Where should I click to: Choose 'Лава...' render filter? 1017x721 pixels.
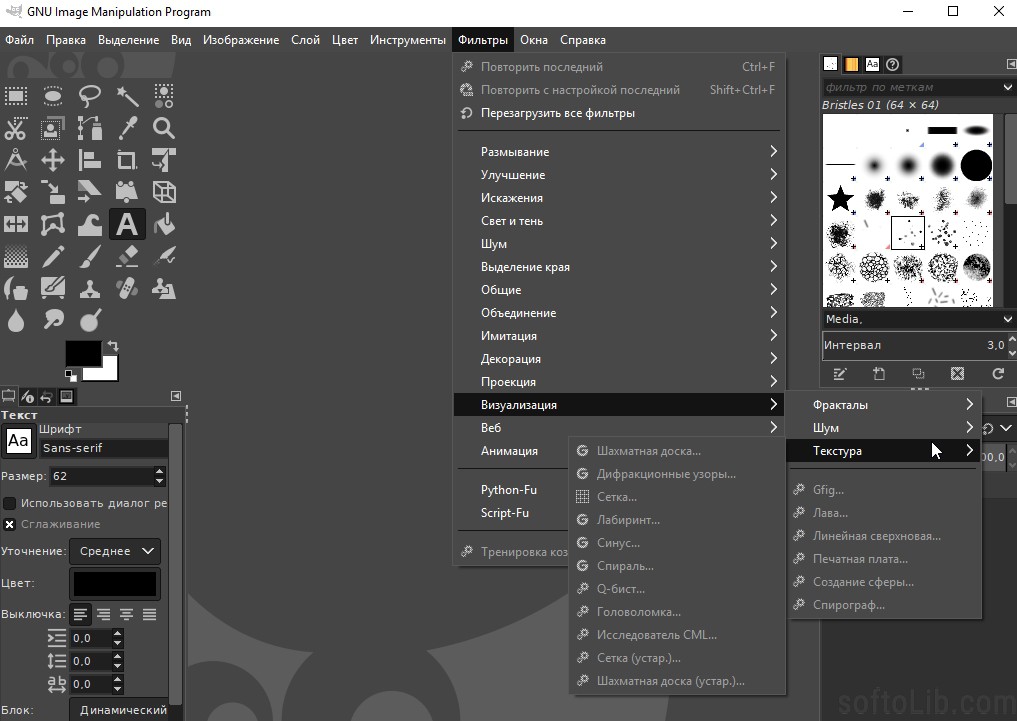coord(883,513)
